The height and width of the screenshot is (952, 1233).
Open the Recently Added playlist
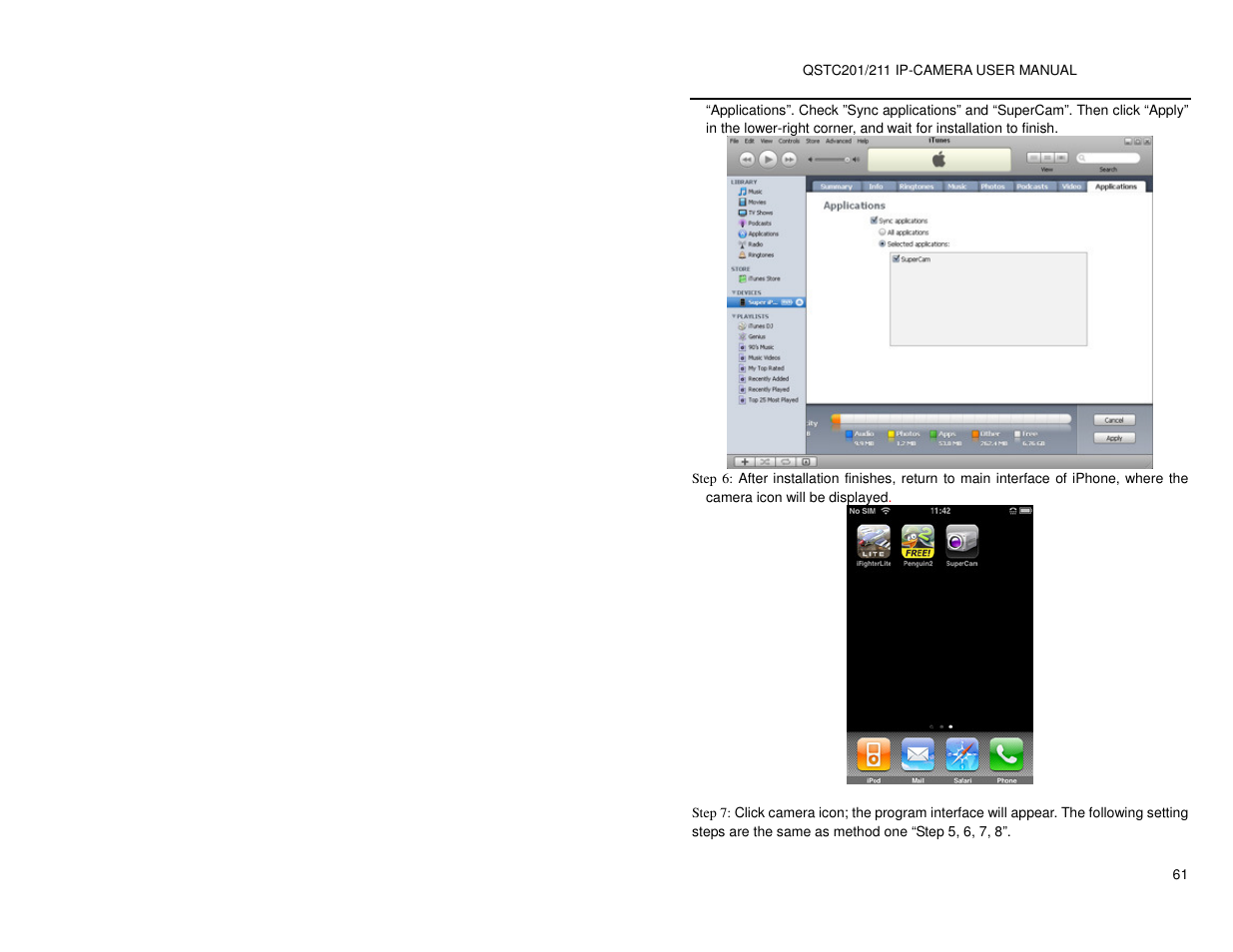click(x=764, y=379)
